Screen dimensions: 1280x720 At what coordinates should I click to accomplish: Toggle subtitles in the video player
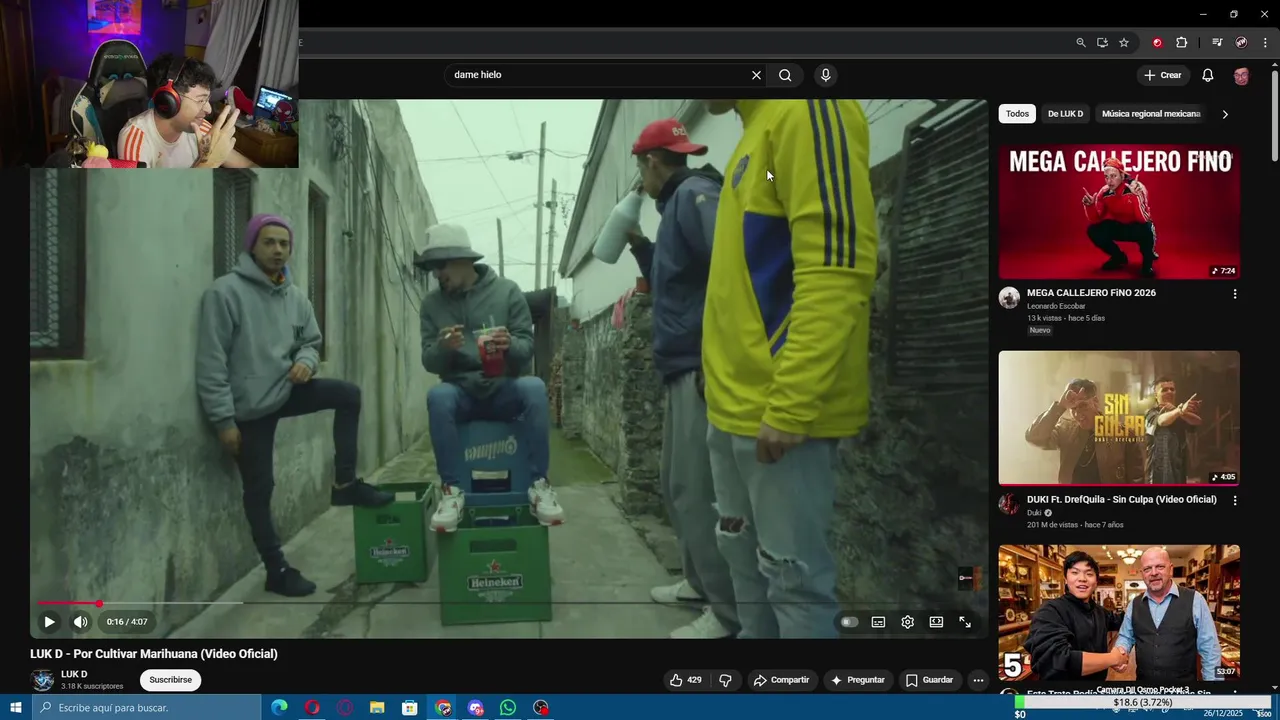point(878,622)
